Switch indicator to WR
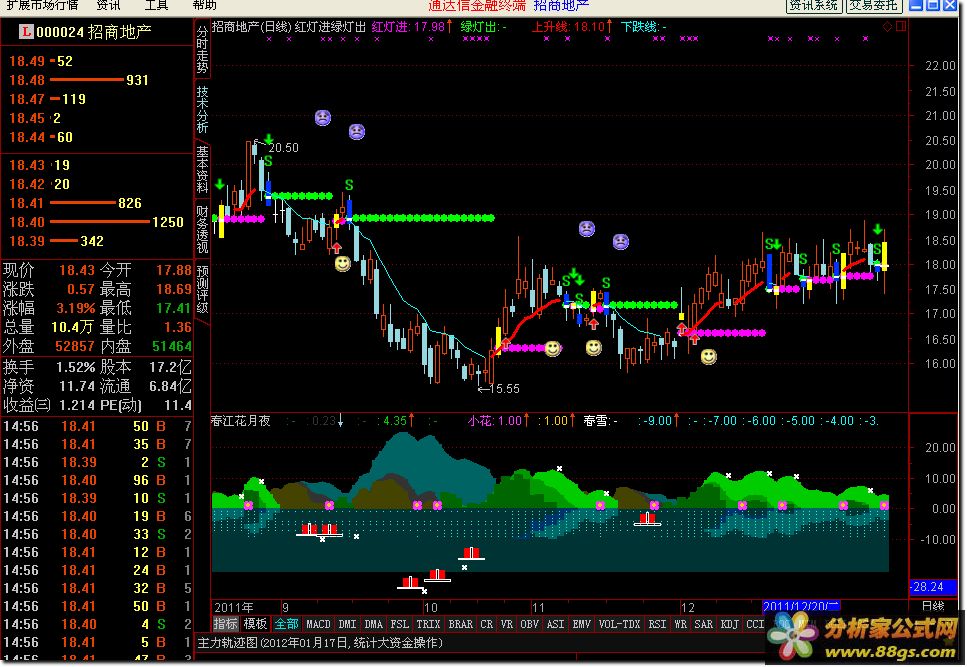Screen dimensions: 967x667 [x=680, y=624]
